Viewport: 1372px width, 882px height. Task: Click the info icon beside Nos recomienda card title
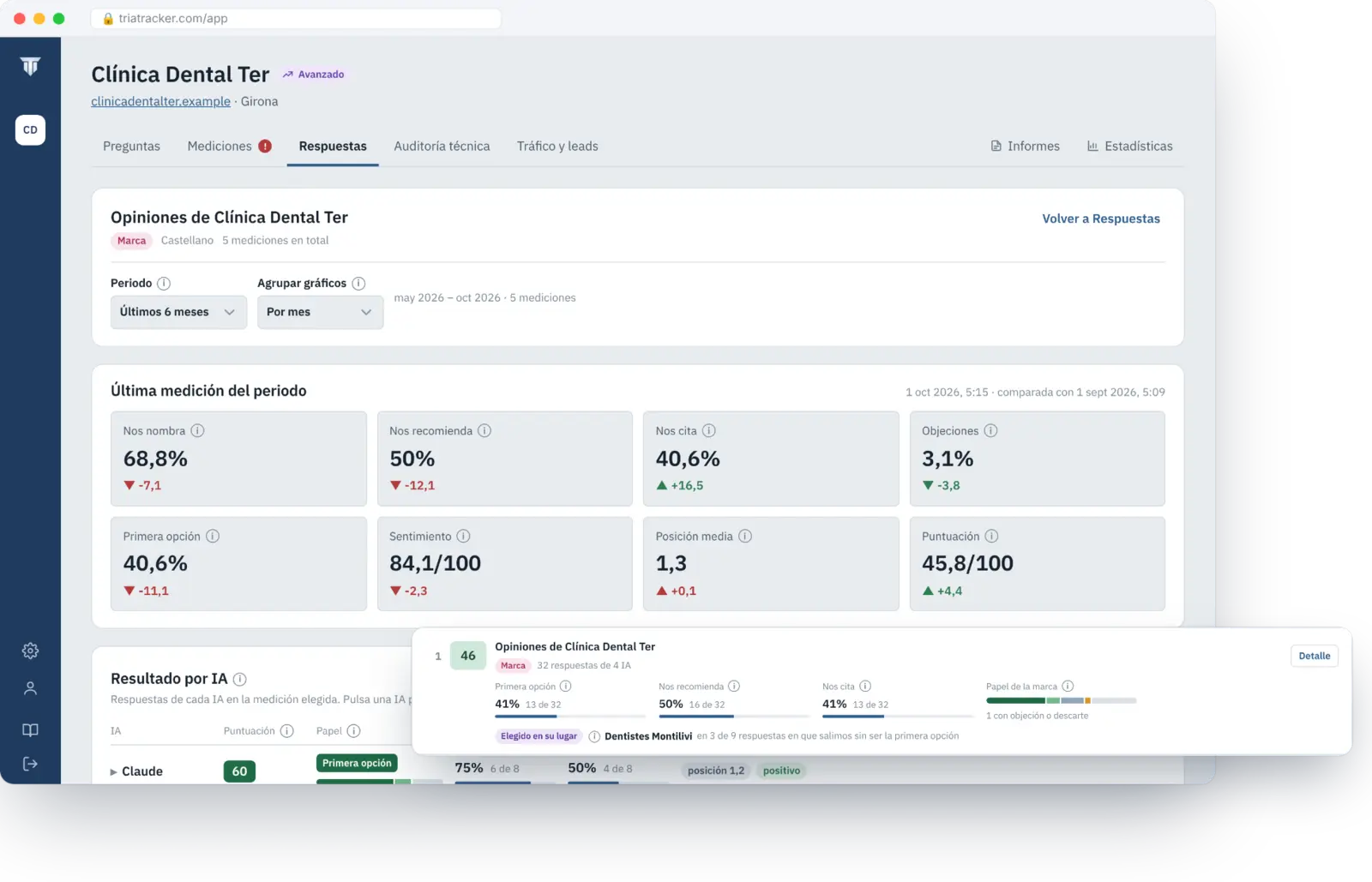pos(484,430)
